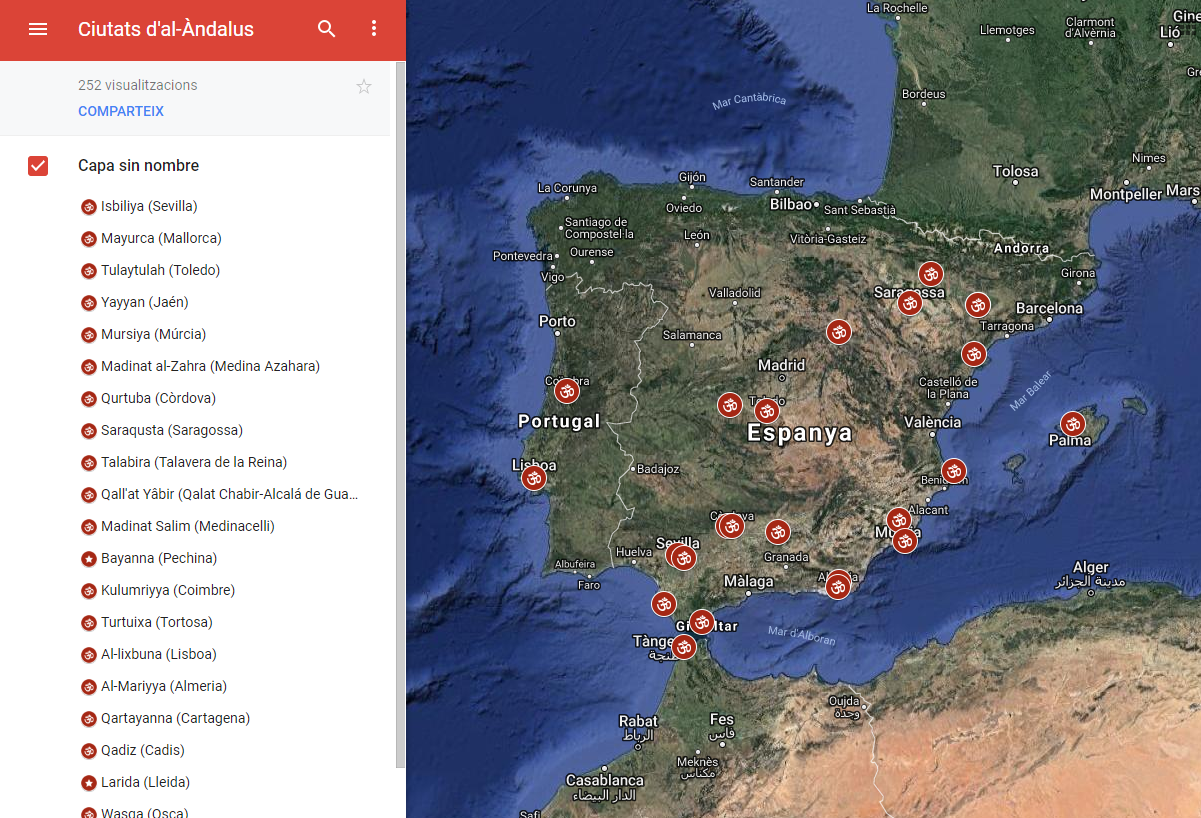
Task: Select Qurtuba (Còrdova) in the sidebar
Action: (158, 399)
